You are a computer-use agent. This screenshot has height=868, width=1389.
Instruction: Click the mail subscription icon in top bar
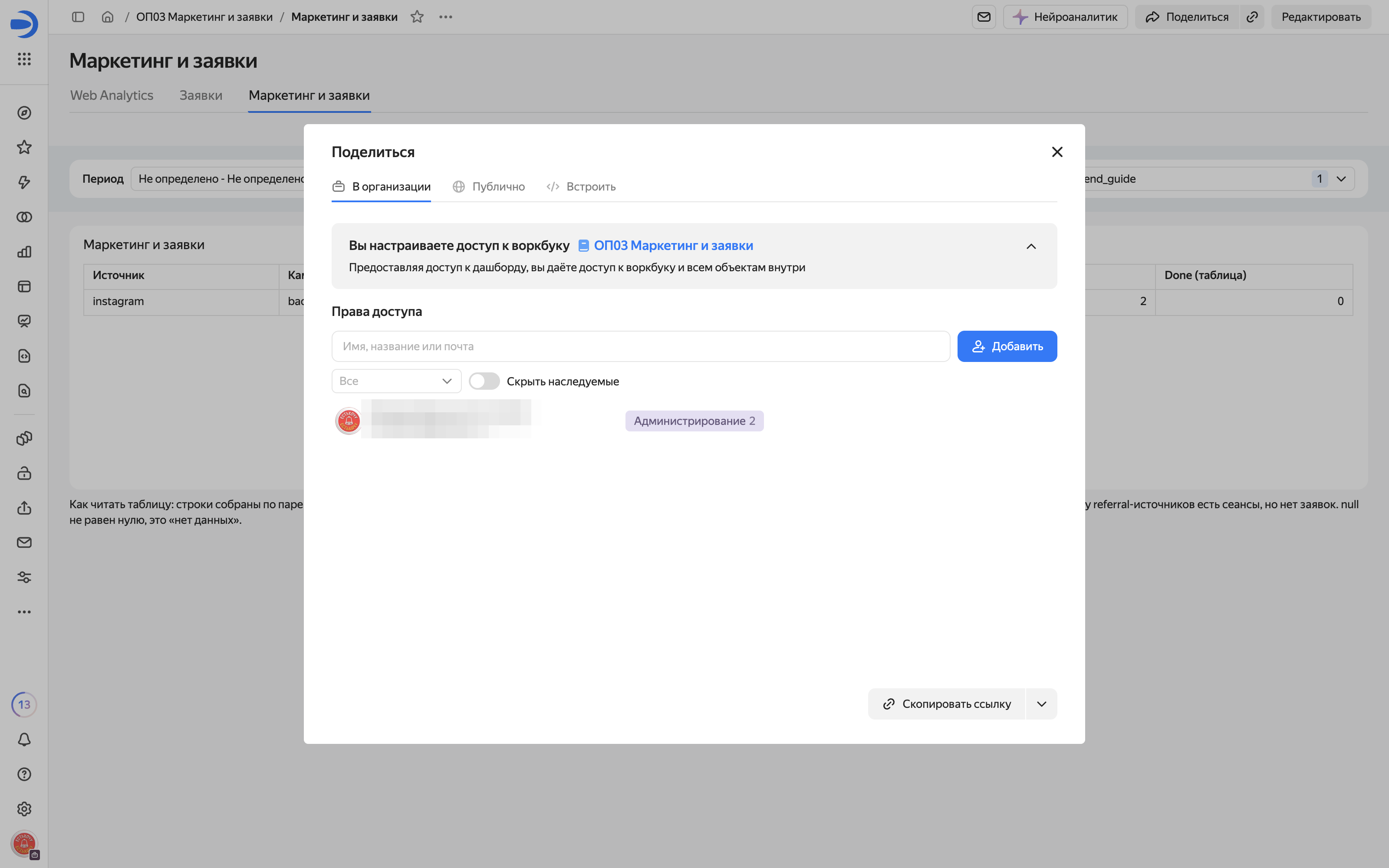click(984, 16)
